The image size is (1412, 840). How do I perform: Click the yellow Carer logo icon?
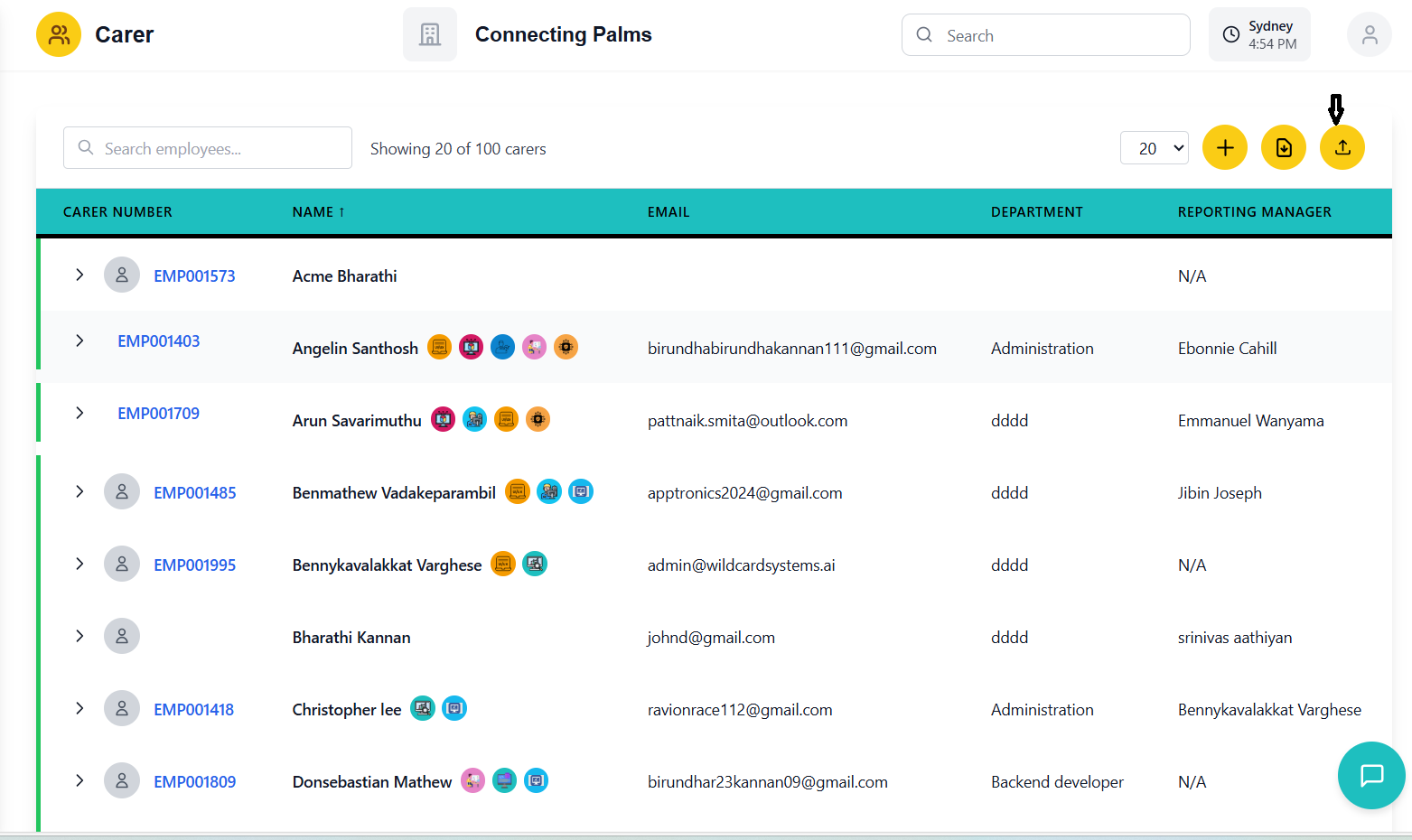[59, 35]
